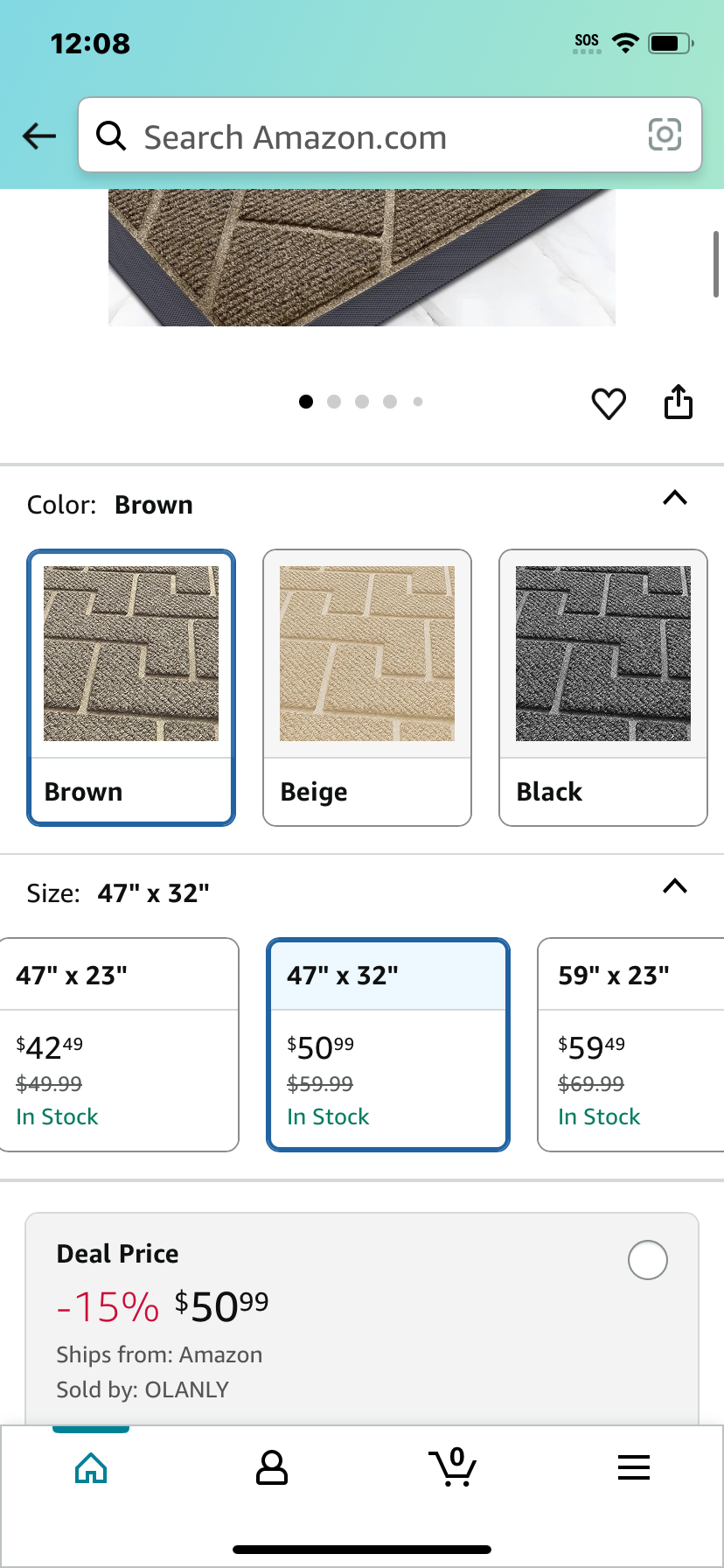Tap the back arrow icon
The height and width of the screenshot is (1568, 724).
(39, 136)
